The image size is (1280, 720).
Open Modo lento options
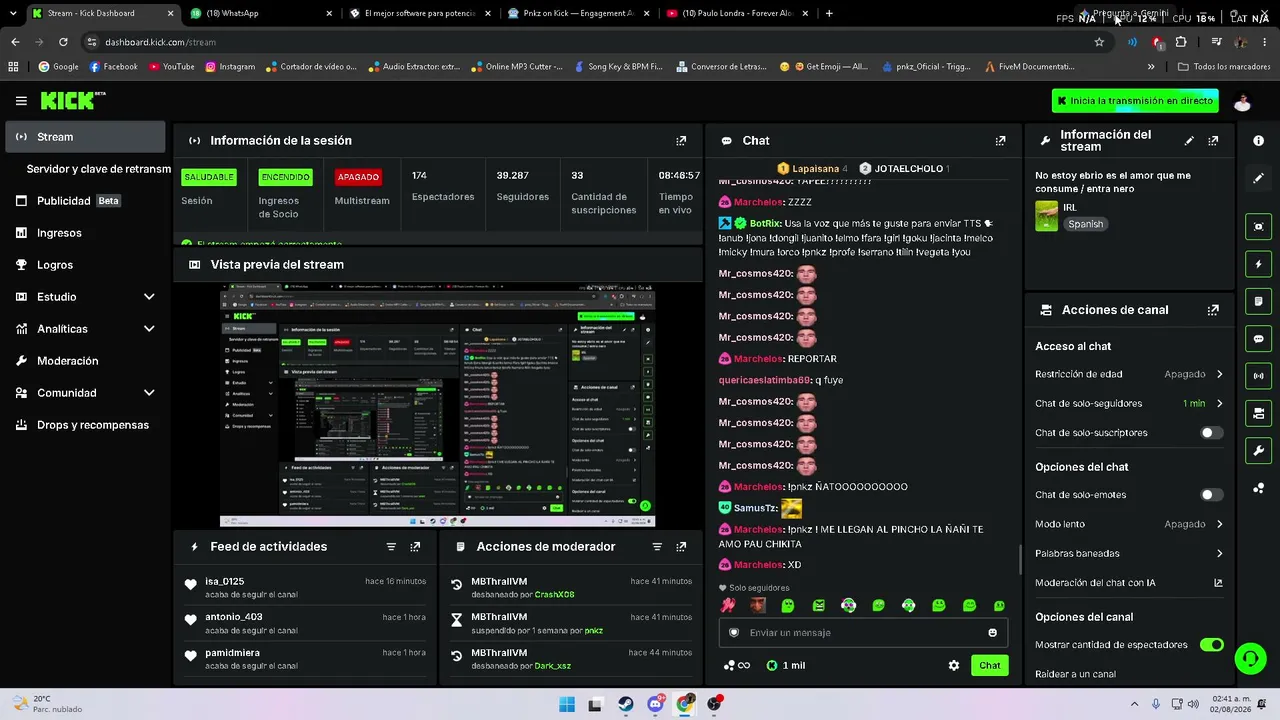pos(1129,524)
